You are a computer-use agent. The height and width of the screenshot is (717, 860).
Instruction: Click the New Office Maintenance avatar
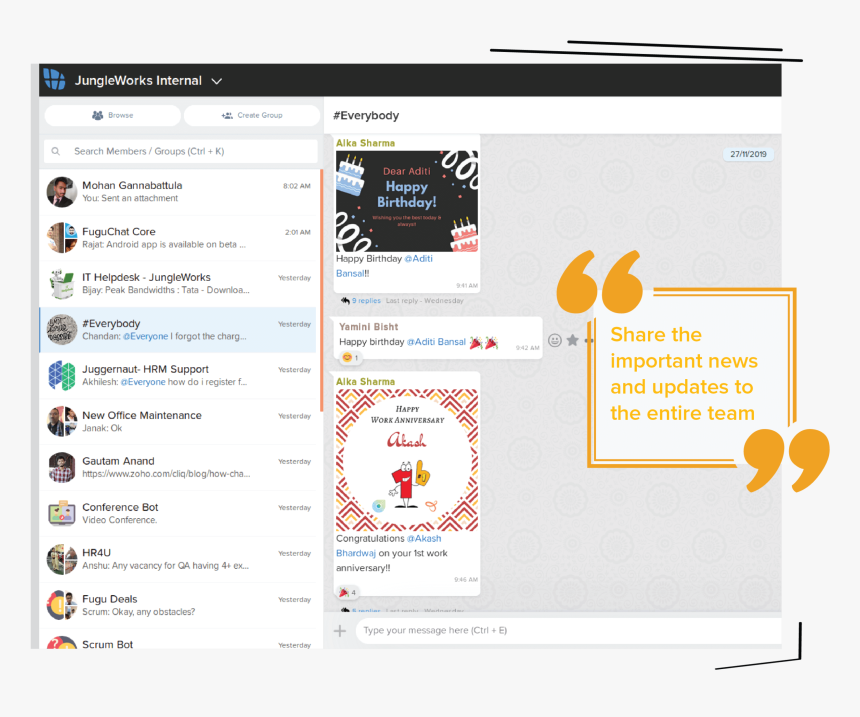click(x=62, y=421)
